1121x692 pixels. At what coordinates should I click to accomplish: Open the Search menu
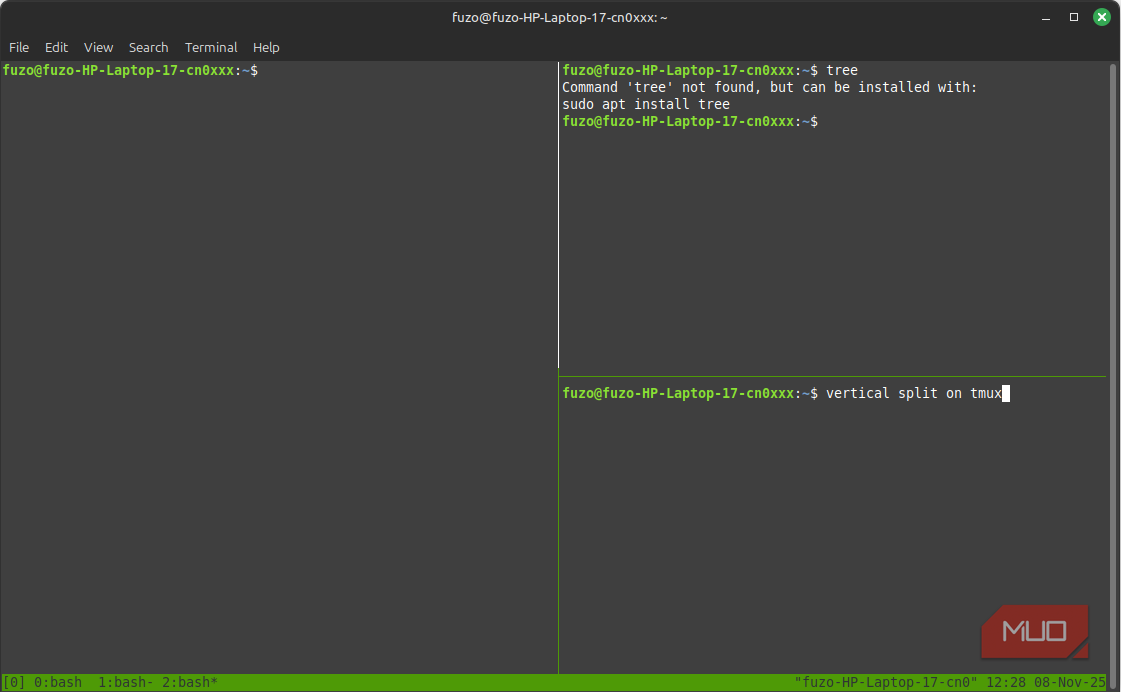click(148, 47)
